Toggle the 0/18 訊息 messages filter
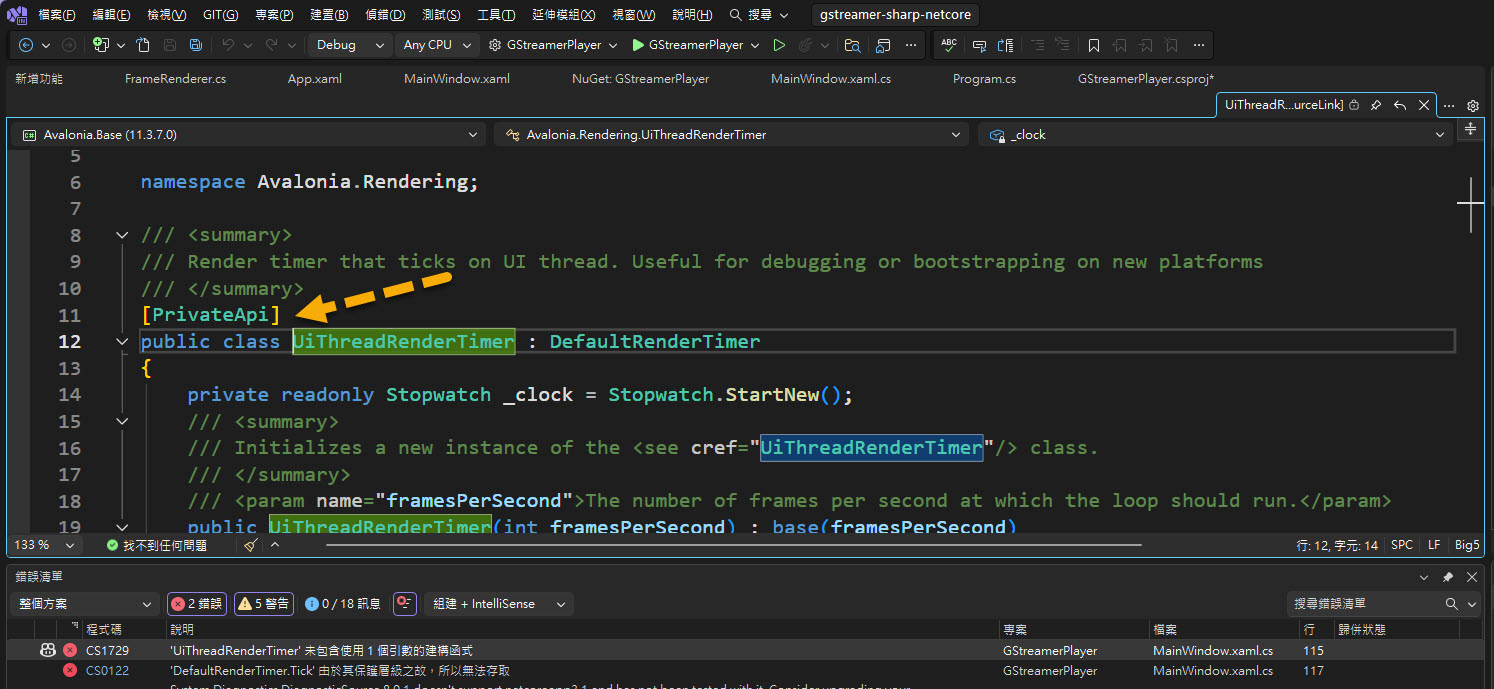Viewport: 1494px width, 689px height. (x=343, y=604)
